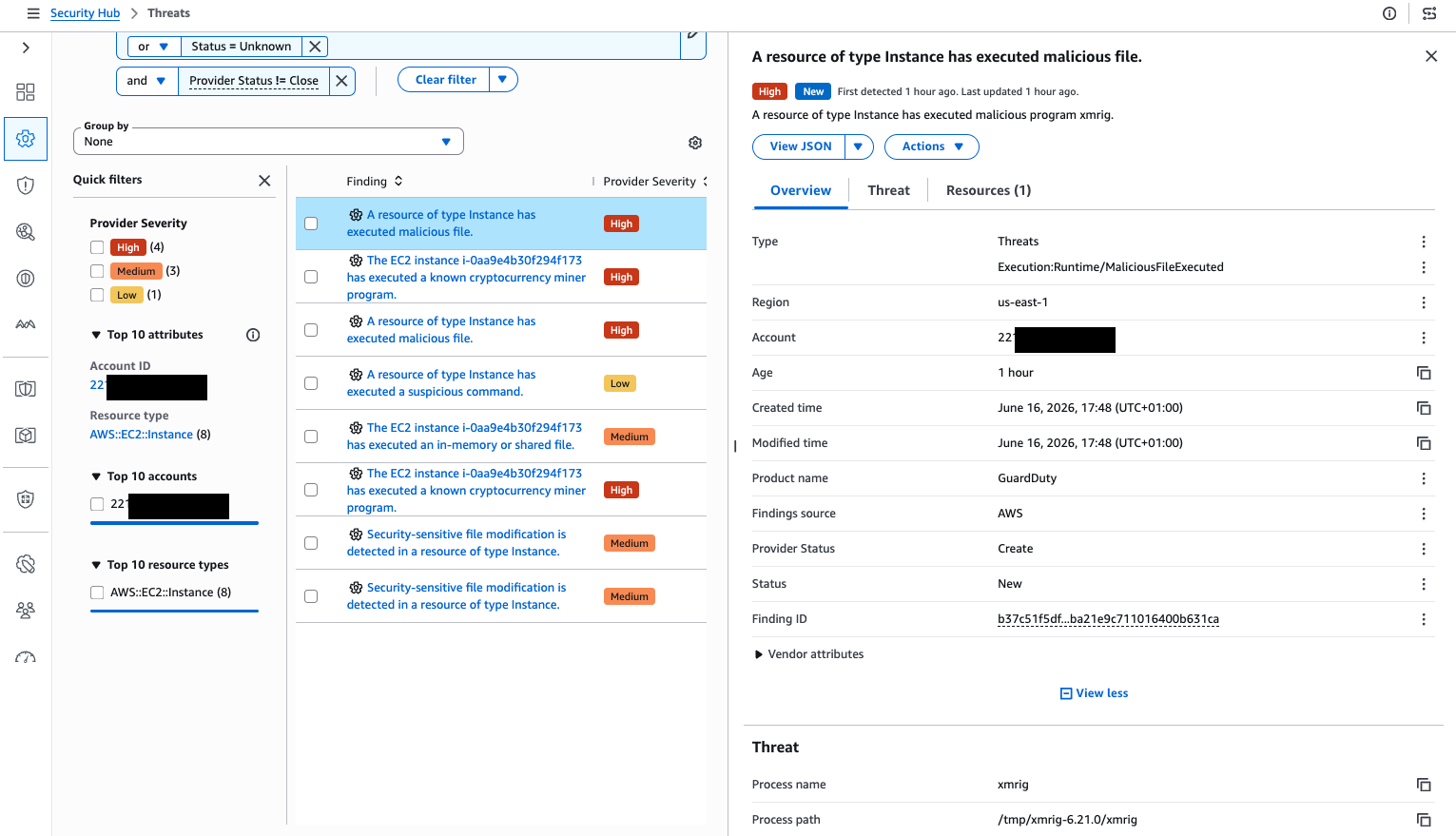Open options menu for Region row
1456x836 pixels.
click(1424, 302)
